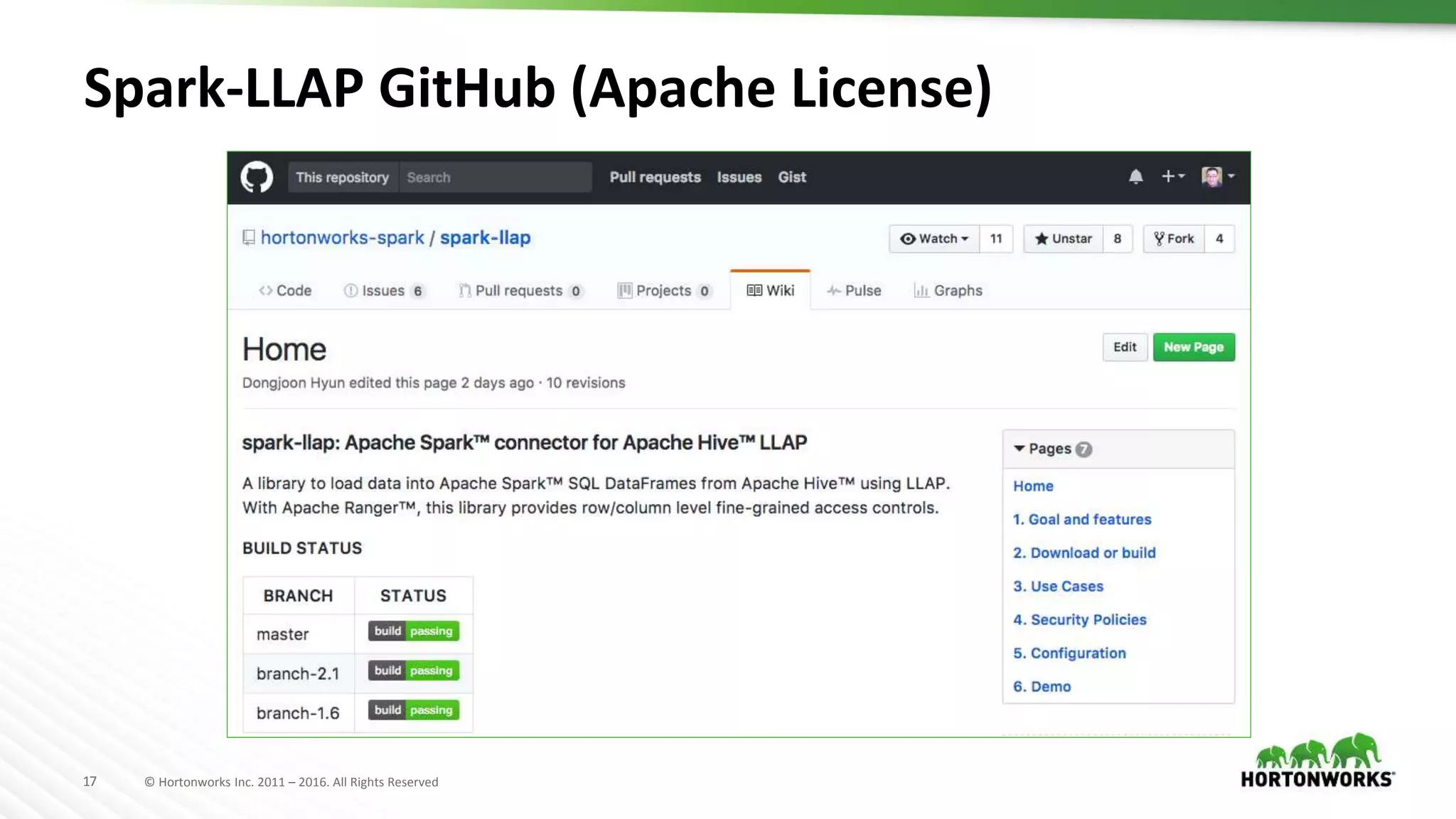Screen dimensions: 1456x819
Task: Open the spark-llap repository link
Action: [485, 237]
